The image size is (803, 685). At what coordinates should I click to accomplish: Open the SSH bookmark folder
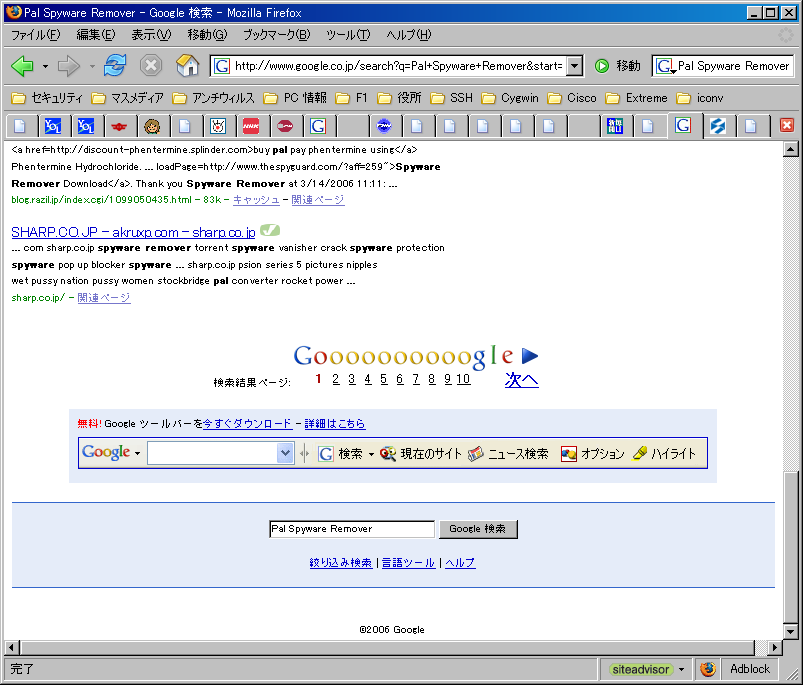coord(452,98)
